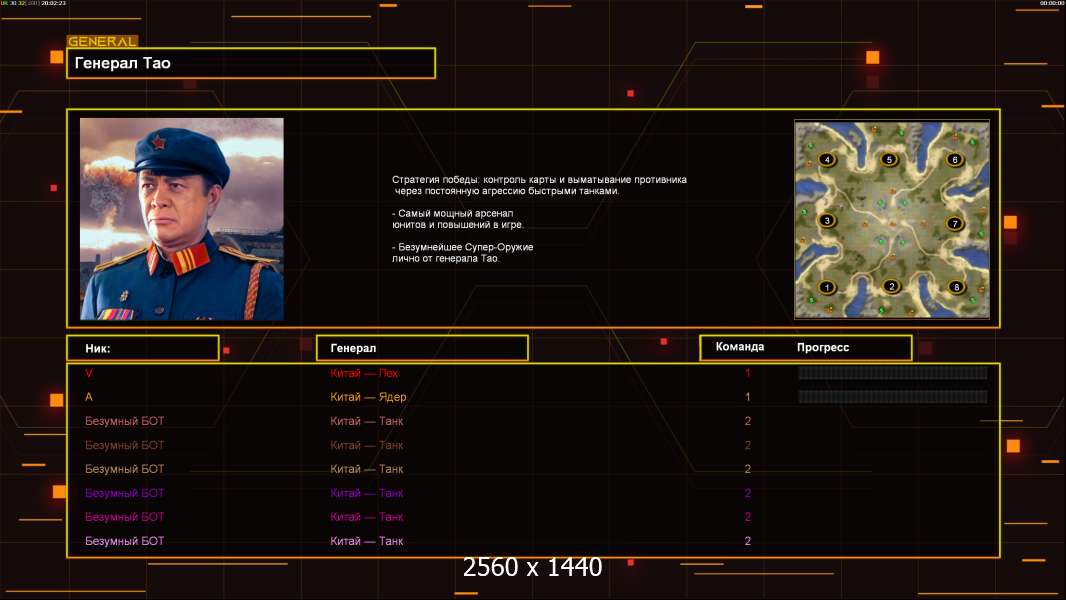Pick start position 4 on the minimap
This screenshot has width=1066, height=600.
click(x=827, y=160)
